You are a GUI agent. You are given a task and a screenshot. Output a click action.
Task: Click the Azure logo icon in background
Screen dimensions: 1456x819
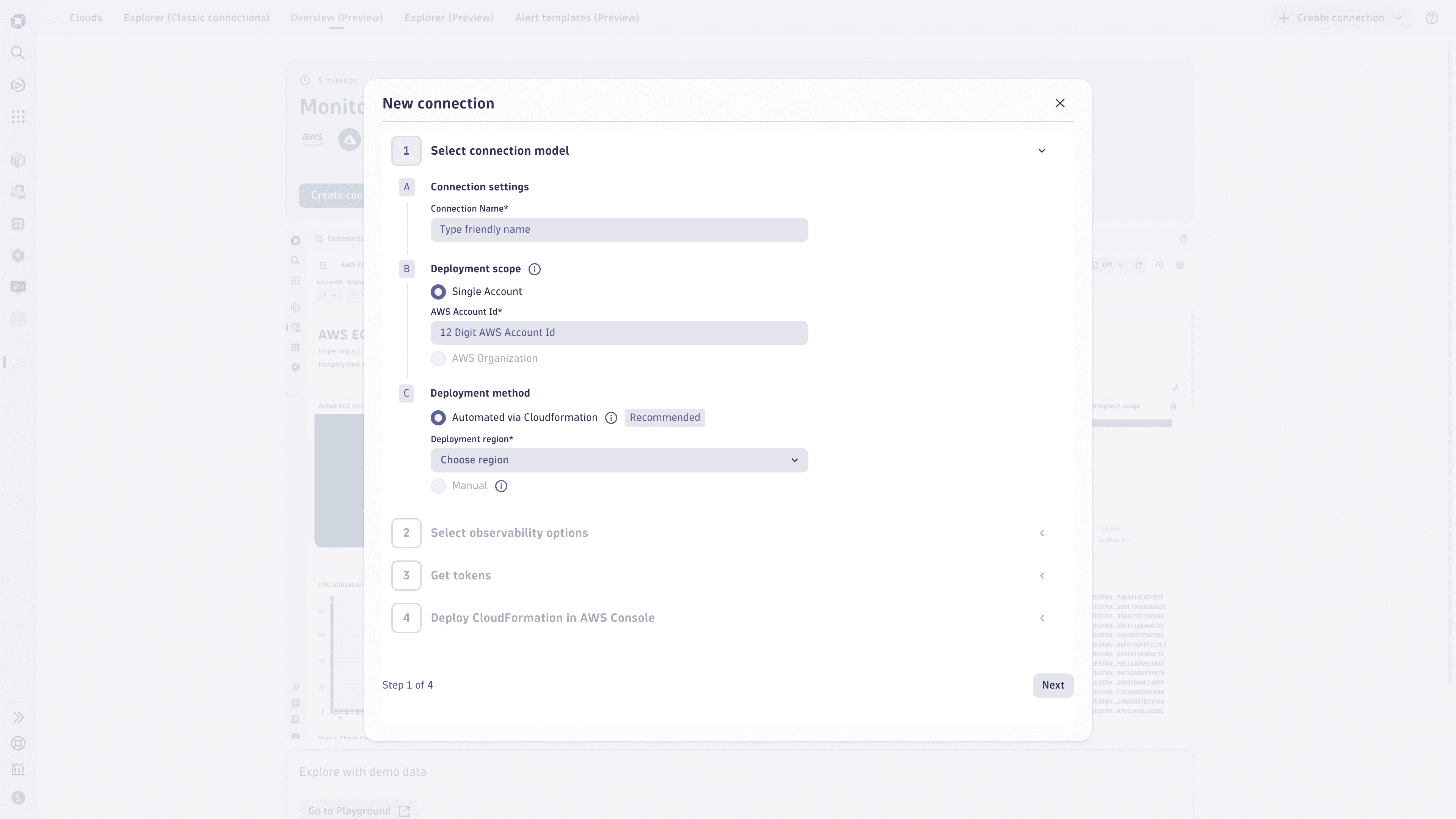(349, 139)
